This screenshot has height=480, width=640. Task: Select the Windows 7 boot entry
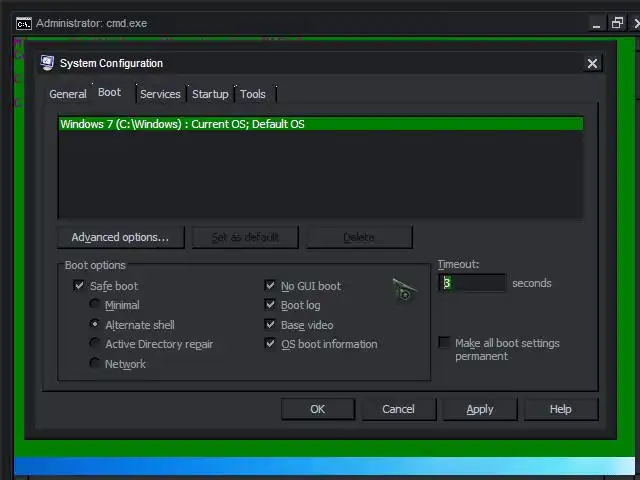(321, 124)
